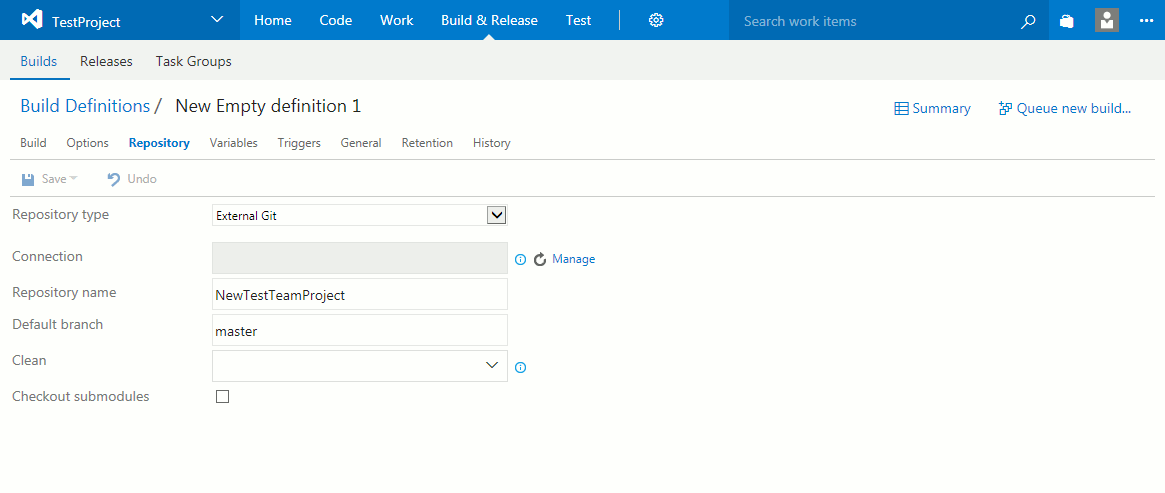Click the search magnifier icon
The image size is (1165, 493).
coord(1028,21)
